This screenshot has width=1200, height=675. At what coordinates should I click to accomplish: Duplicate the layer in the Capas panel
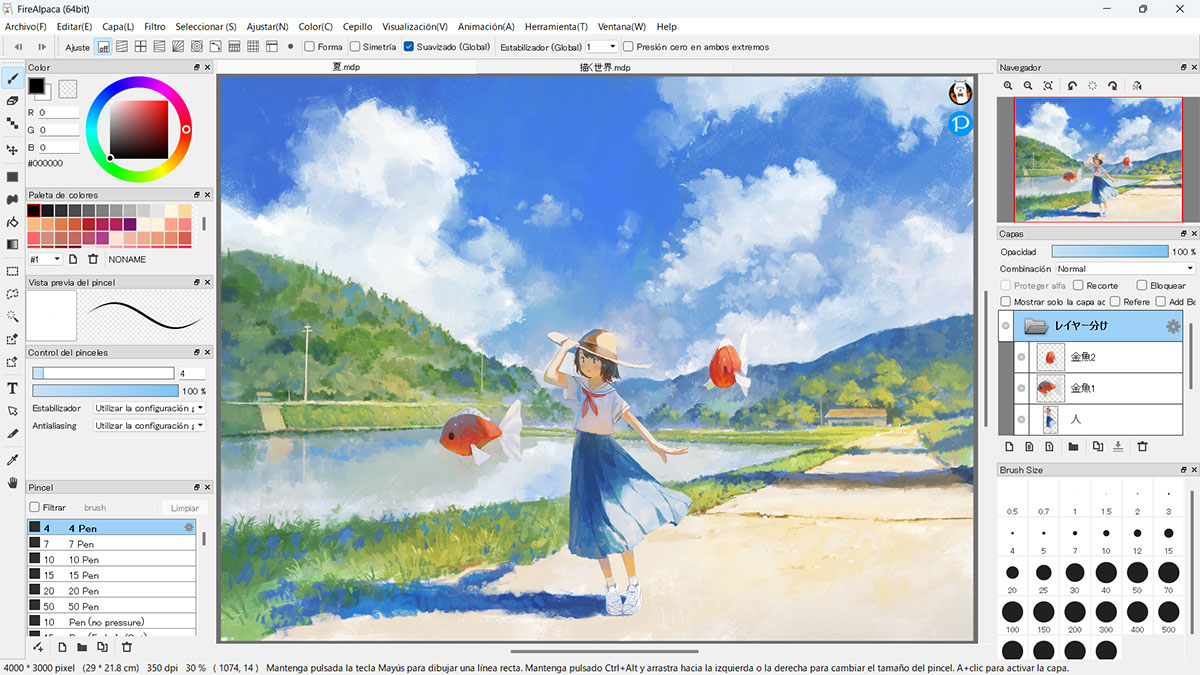pyautogui.click(x=1097, y=447)
